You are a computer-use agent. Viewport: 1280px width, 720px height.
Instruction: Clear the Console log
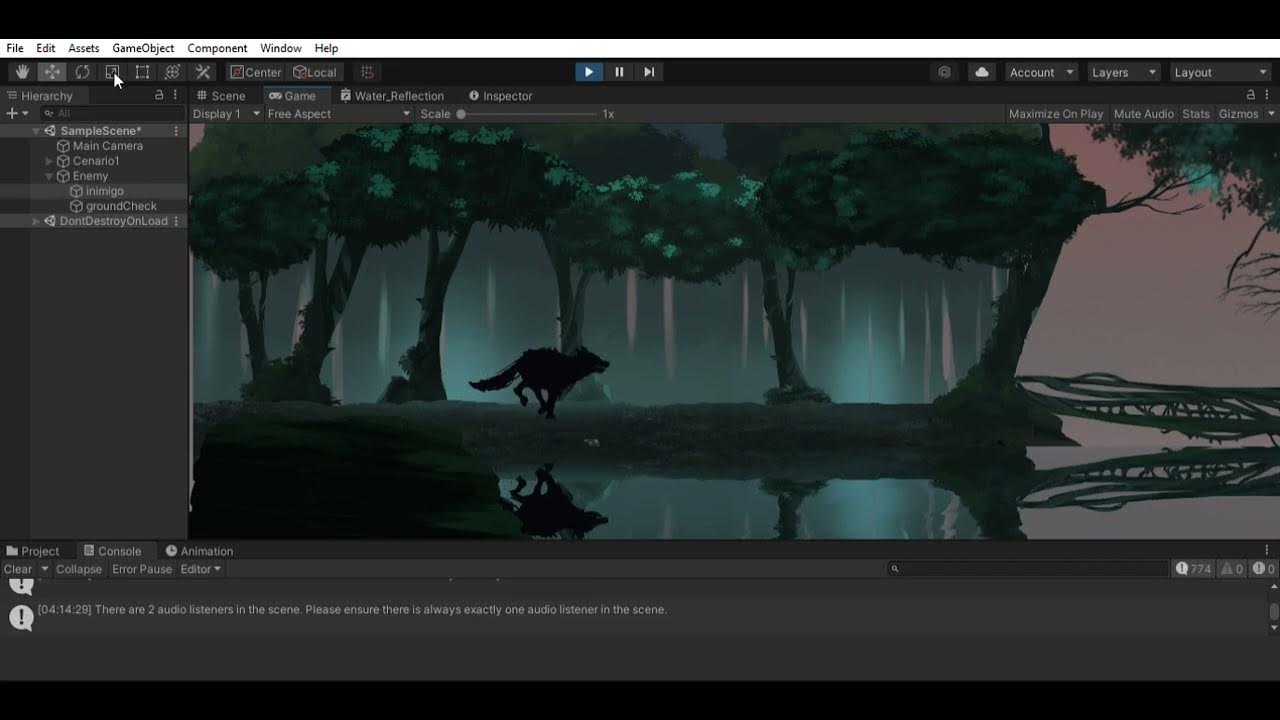tap(18, 569)
